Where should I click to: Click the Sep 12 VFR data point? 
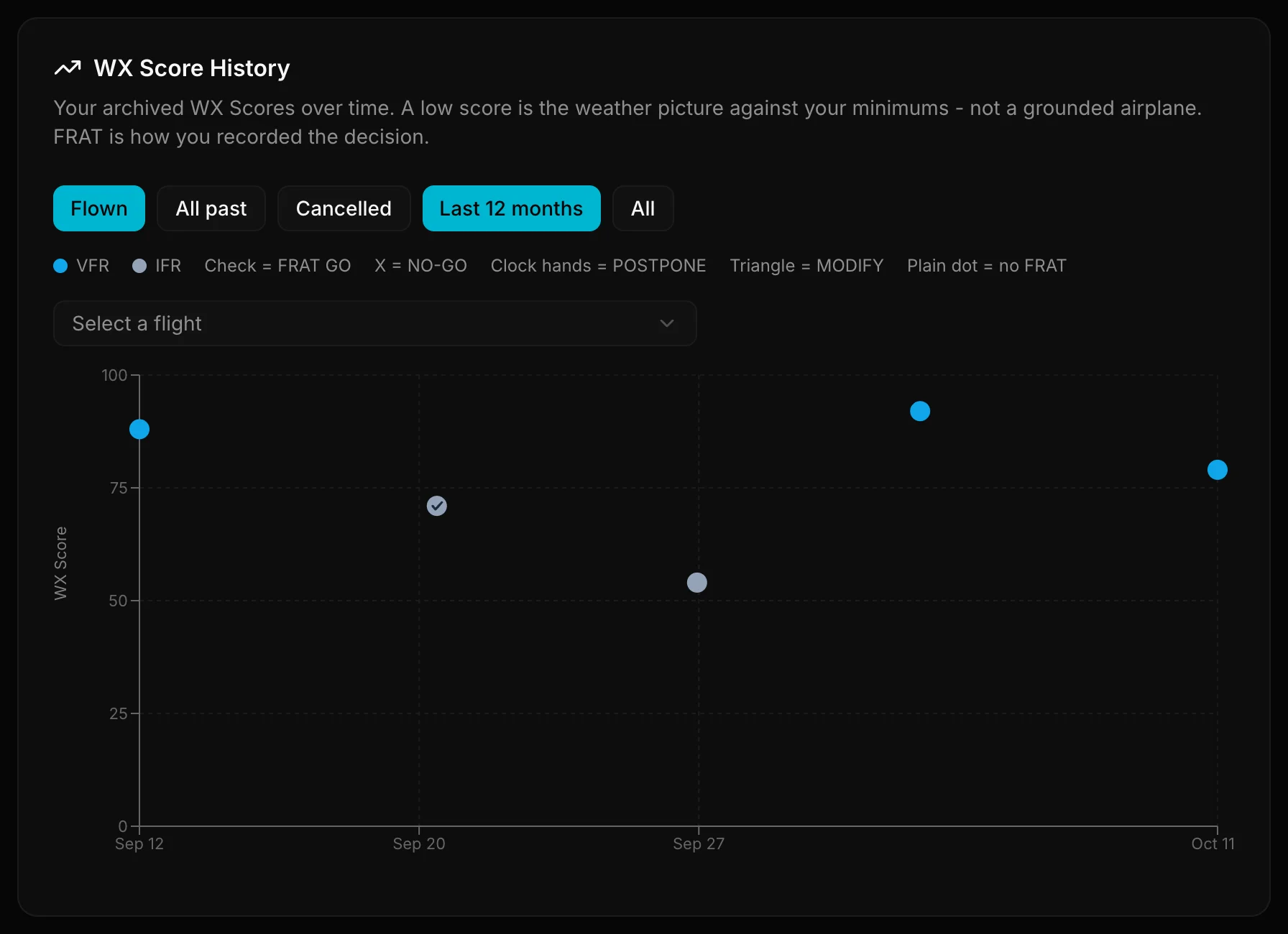(139, 430)
